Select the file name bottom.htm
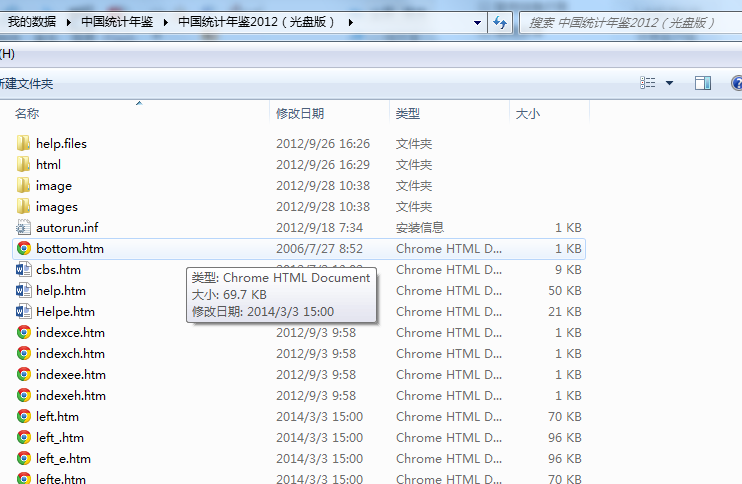 click(70, 248)
